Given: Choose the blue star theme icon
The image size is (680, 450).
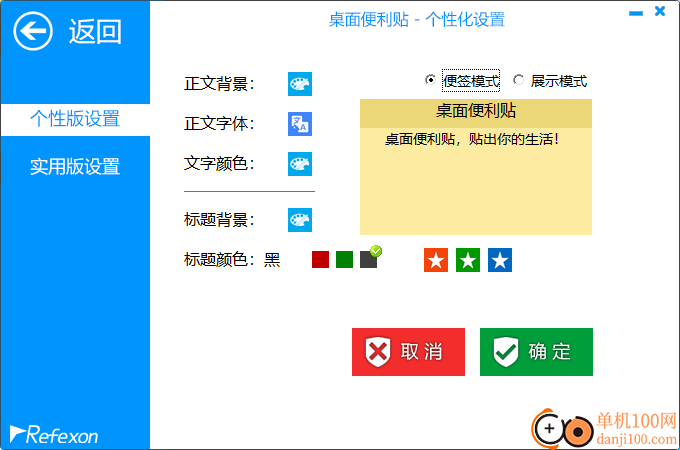Looking at the screenshot, I should 500,260.
